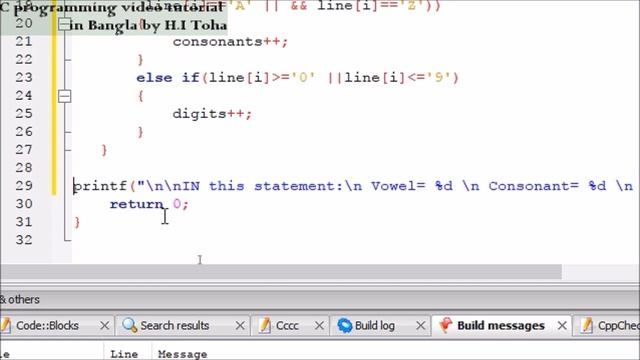640x360 pixels.
Task: Click line number 29 in the margin
Action: click(x=24, y=186)
